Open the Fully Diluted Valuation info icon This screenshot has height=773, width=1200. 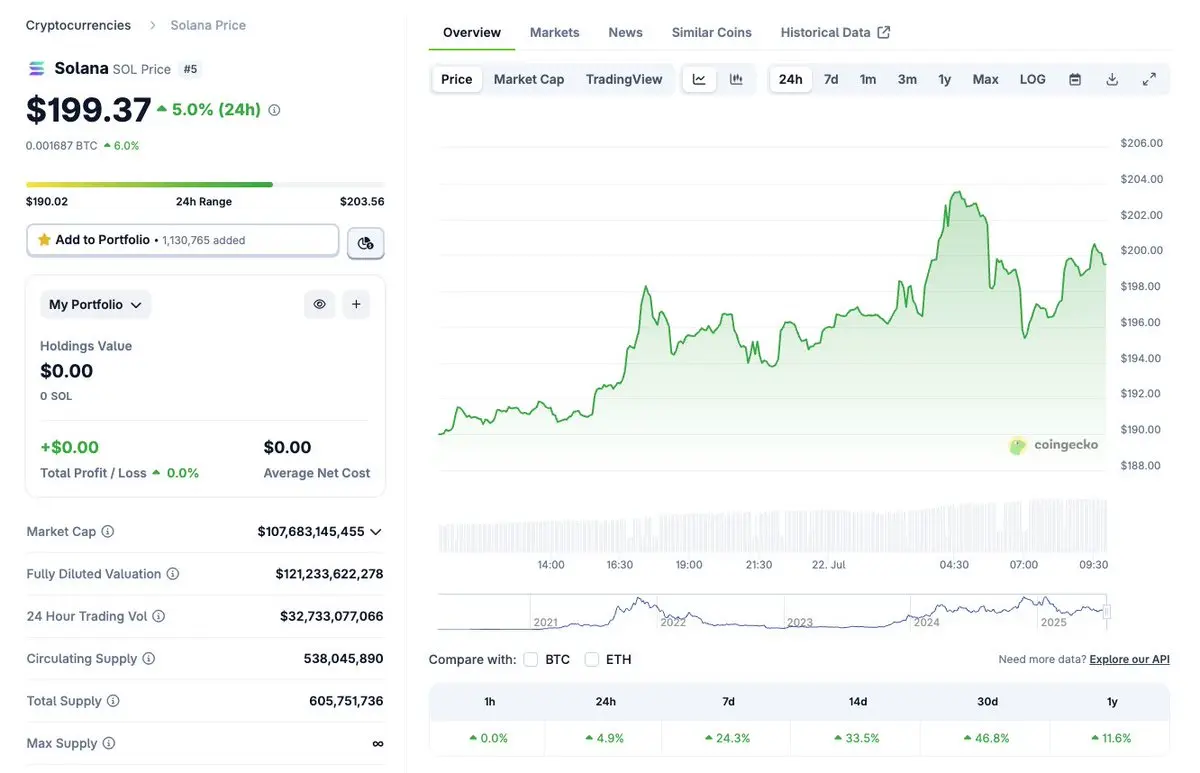coord(173,574)
